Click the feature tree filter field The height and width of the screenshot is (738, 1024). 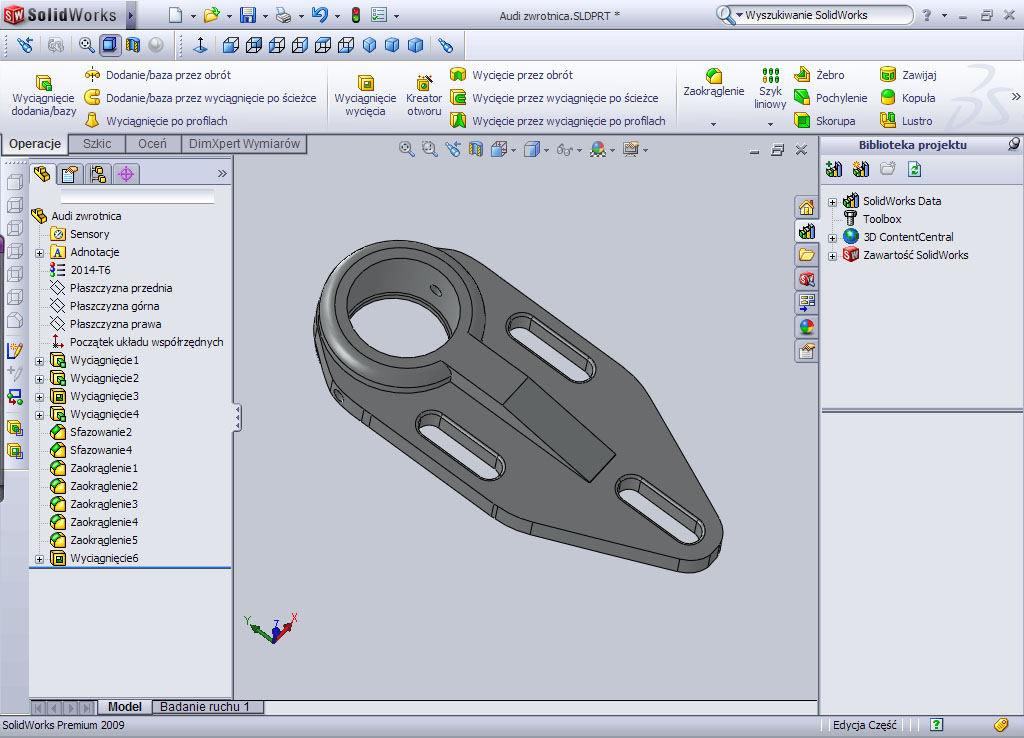point(137,196)
